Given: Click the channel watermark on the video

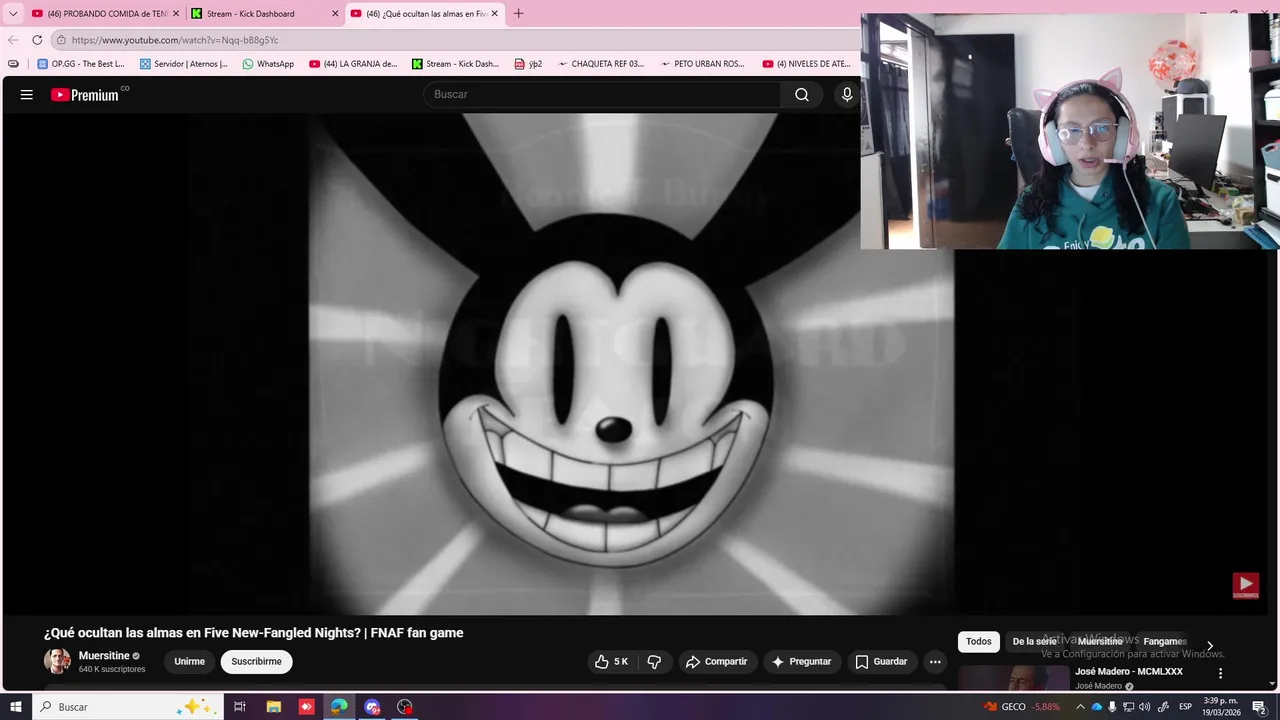Looking at the screenshot, I should click(x=1245, y=585).
